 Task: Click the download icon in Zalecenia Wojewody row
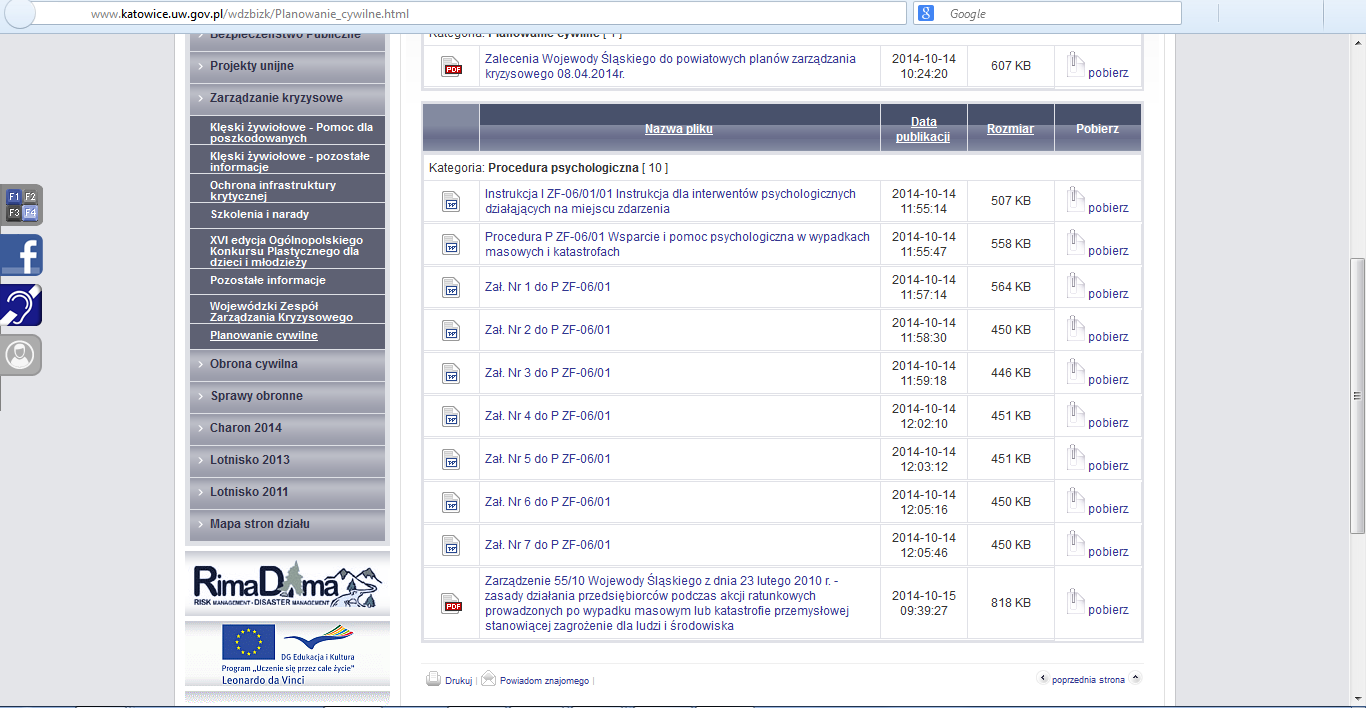click(x=1075, y=65)
